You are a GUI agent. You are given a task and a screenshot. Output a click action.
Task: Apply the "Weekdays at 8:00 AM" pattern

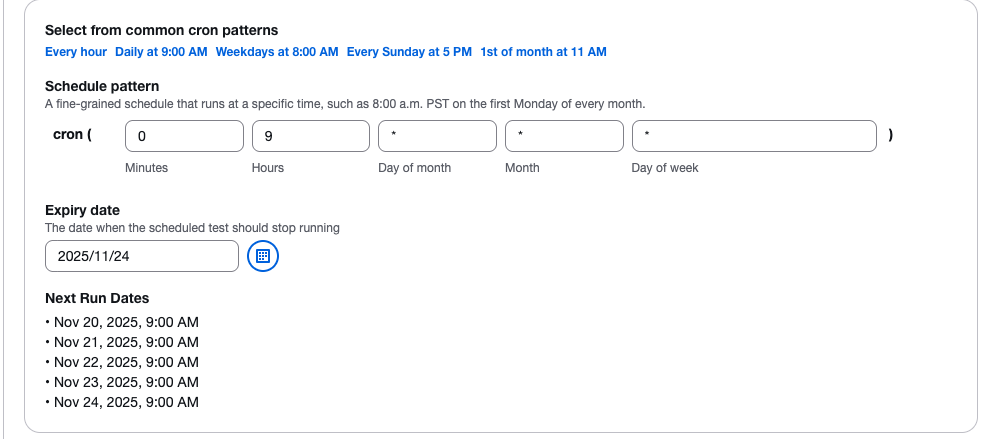277,52
